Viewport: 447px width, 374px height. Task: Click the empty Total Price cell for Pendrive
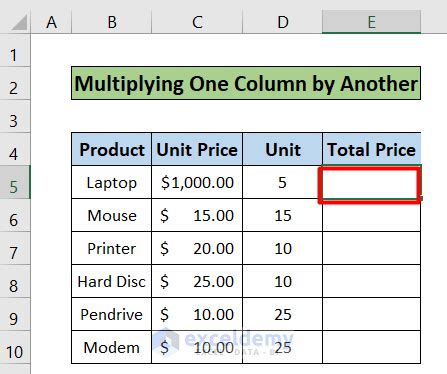[x=372, y=314]
